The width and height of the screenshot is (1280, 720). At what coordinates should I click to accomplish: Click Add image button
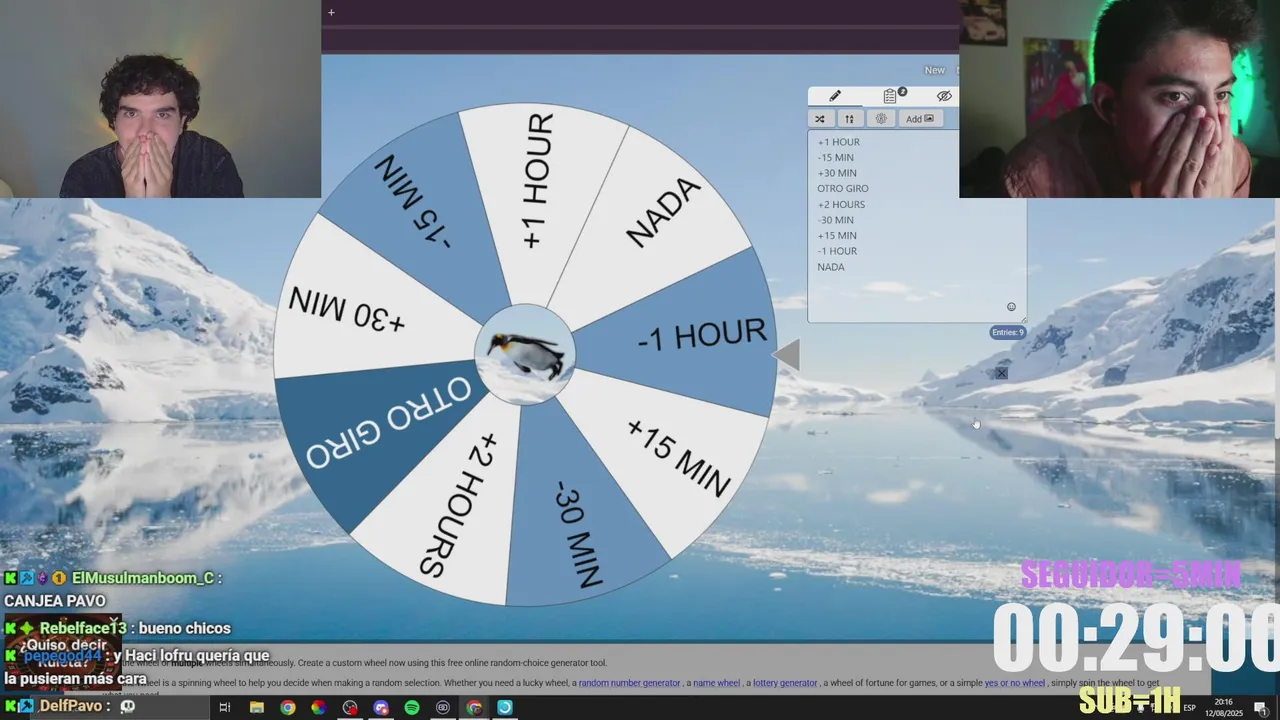point(919,119)
